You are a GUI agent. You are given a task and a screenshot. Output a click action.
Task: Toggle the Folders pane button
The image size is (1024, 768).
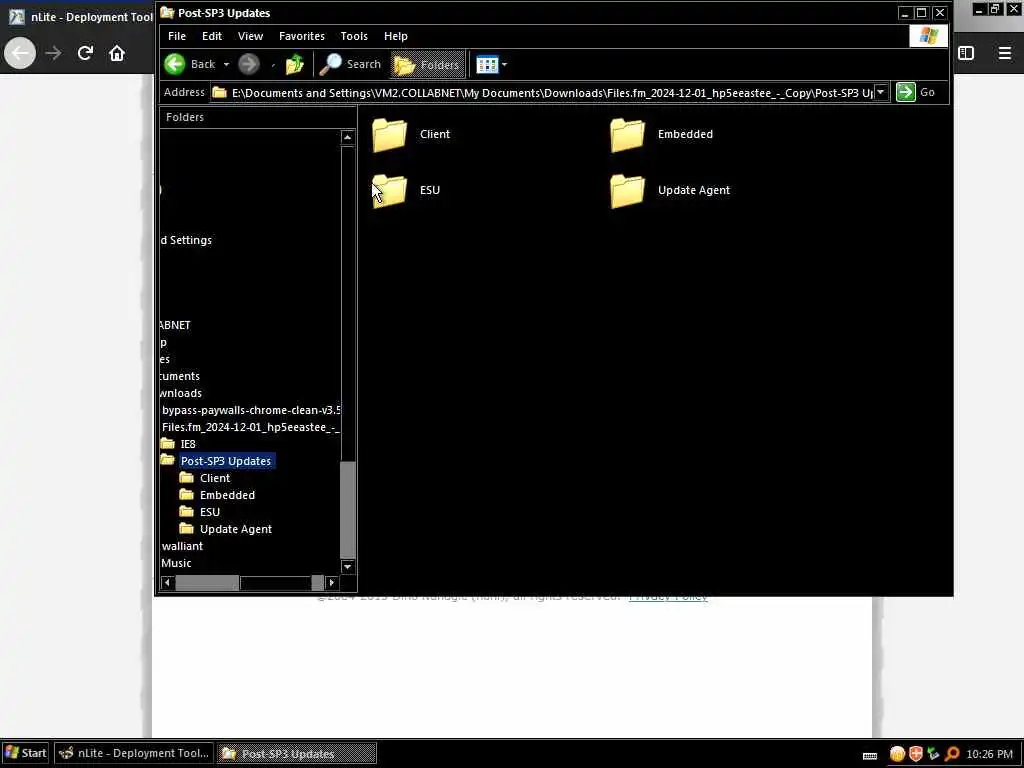[427, 64]
